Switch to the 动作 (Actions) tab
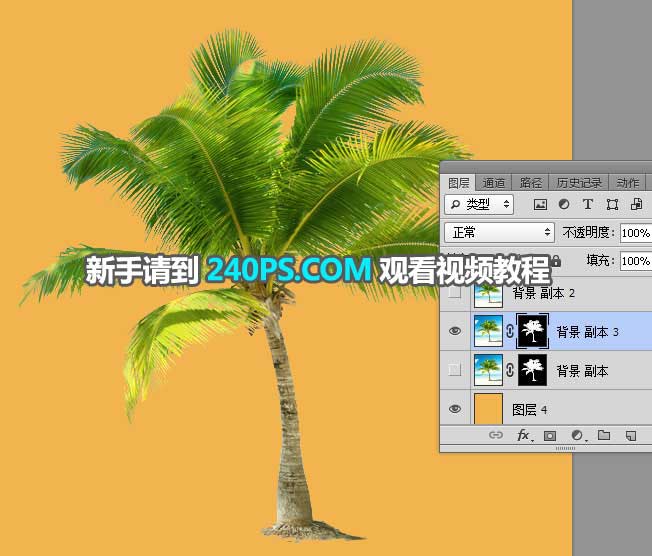The image size is (652, 556). (627, 183)
